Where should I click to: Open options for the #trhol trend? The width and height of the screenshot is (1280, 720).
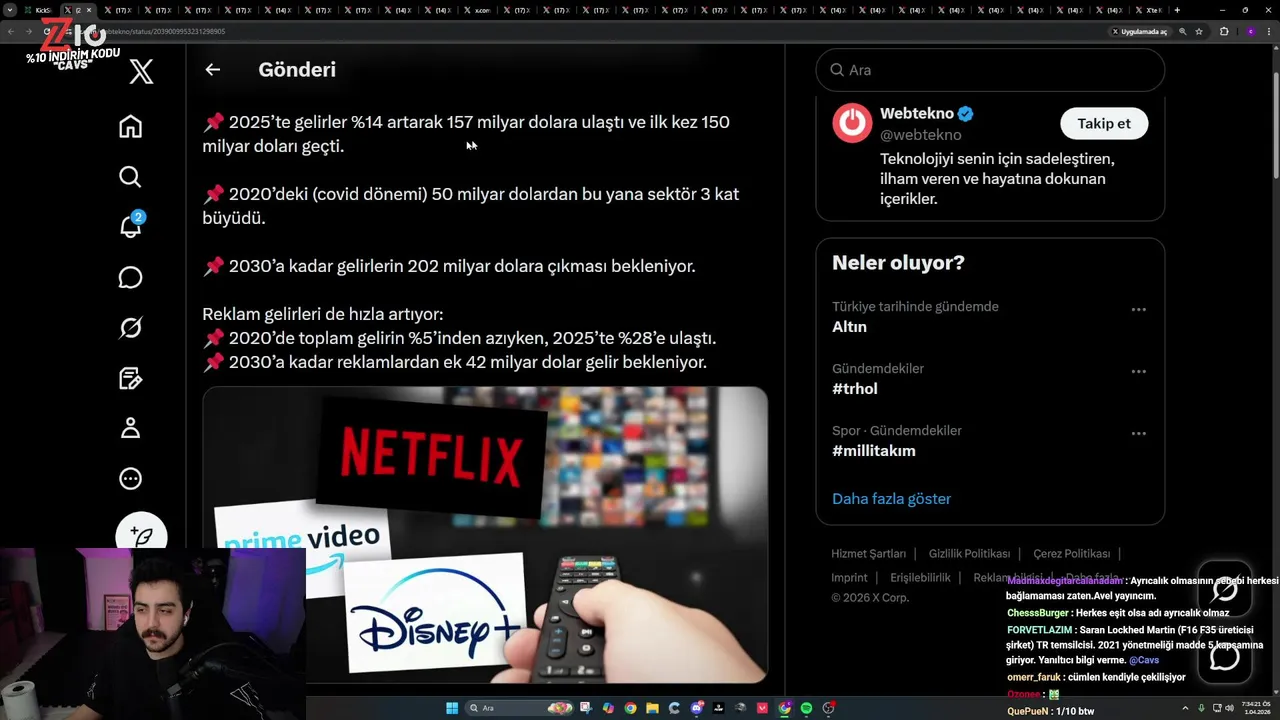click(1138, 372)
